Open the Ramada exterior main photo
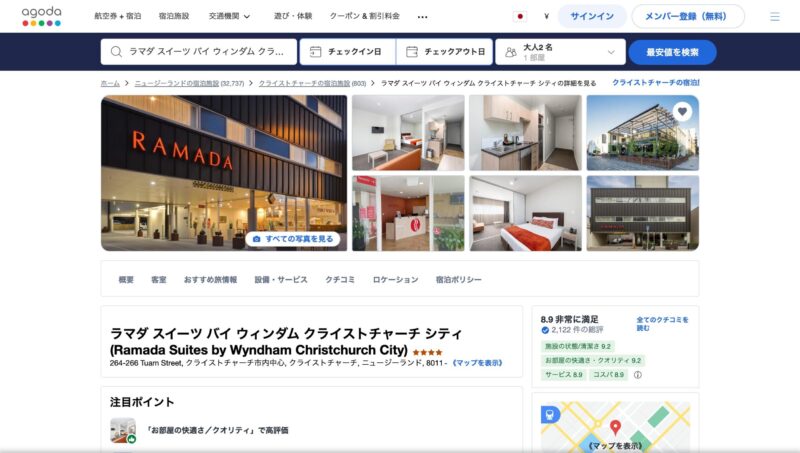Image resolution: width=800 pixels, height=453 pixels. (x=224, y=173)
